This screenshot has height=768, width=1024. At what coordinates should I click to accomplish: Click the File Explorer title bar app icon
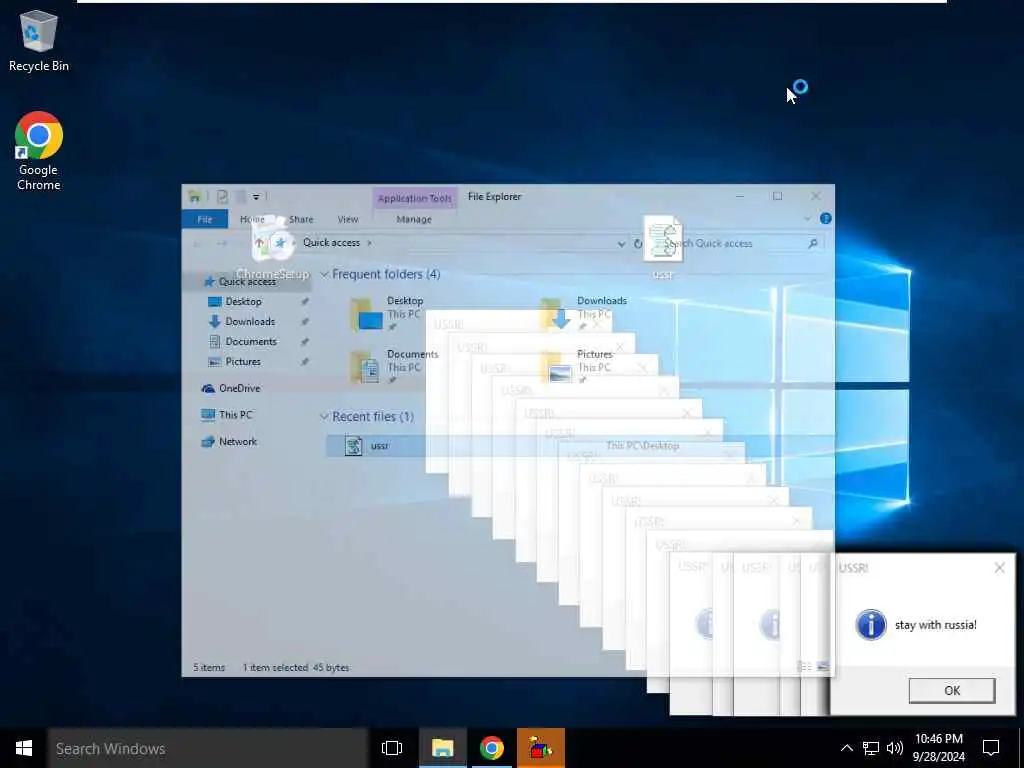[x=194, y=196]
